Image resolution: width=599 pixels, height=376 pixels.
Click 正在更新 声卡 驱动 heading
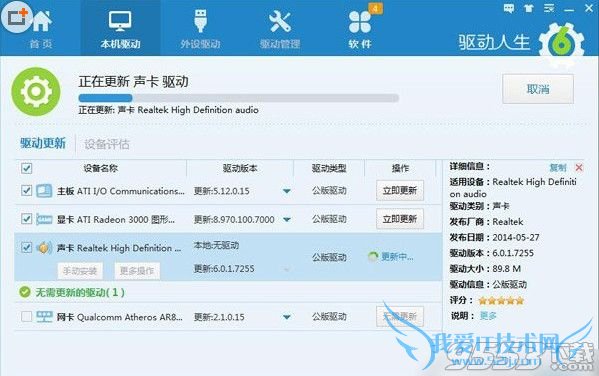tap(133, 81)
